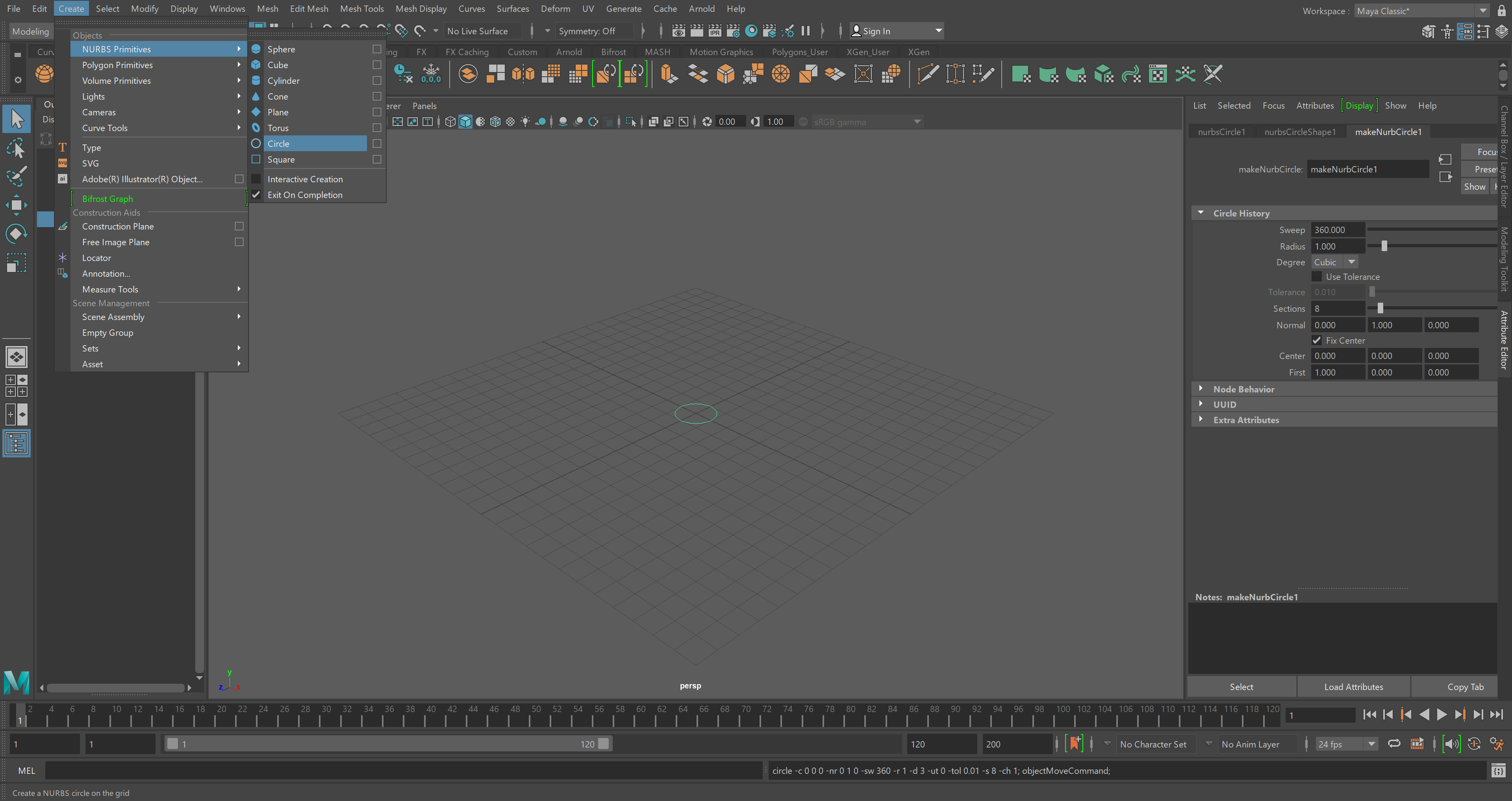
Task: Enable Use Tolerance checkbox
Action: pos(1317,276)
